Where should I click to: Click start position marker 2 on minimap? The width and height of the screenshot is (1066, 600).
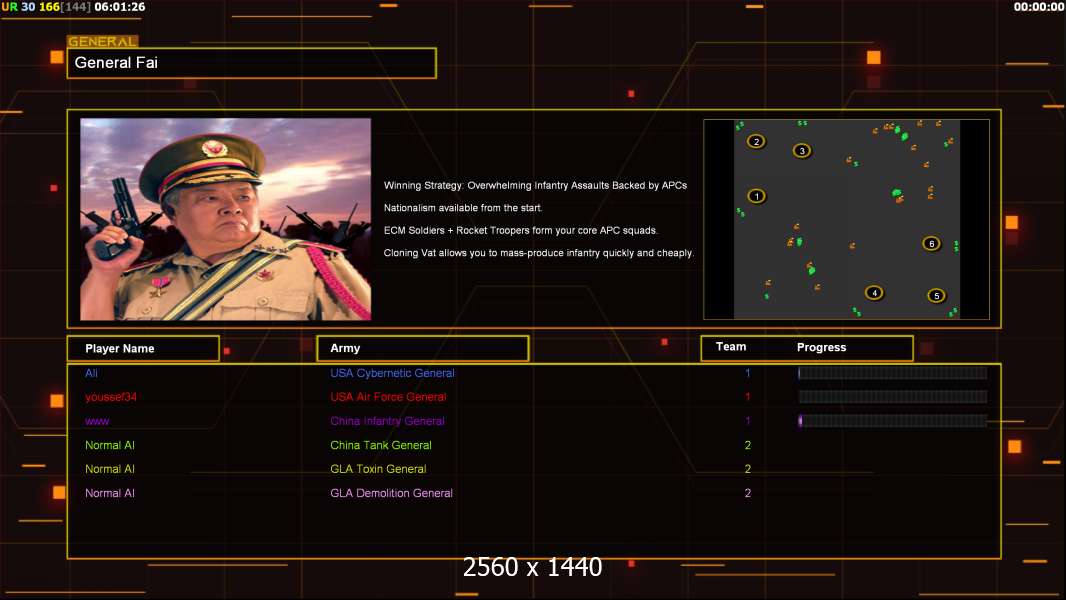(x=756, y=141)
